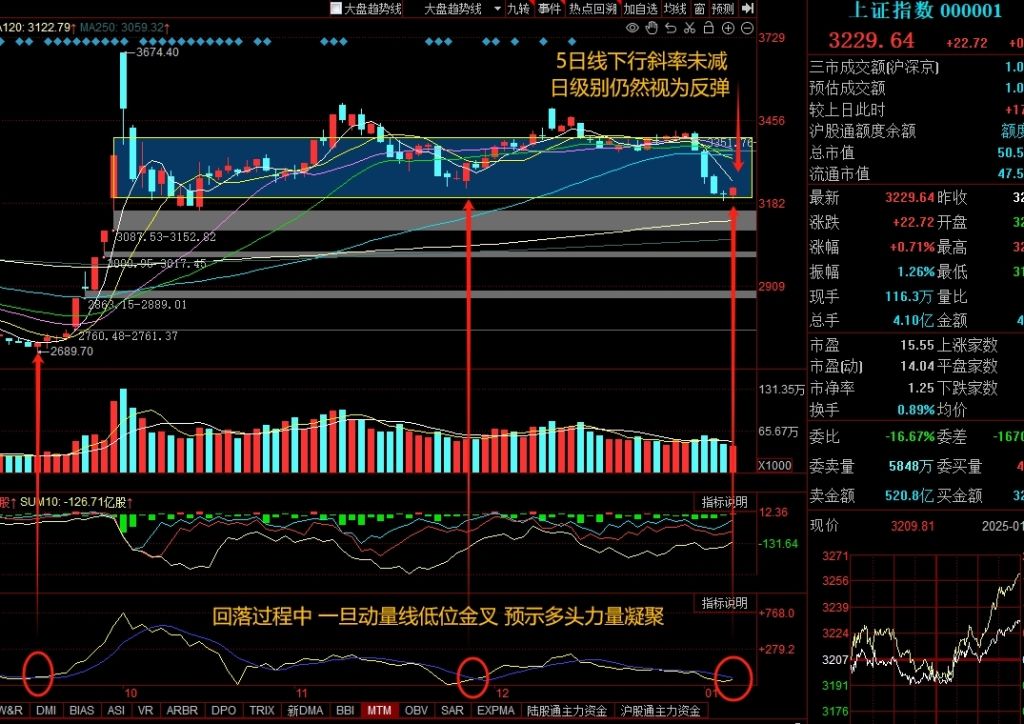Open the OBV indicator tab

click(x=416, y=710)
